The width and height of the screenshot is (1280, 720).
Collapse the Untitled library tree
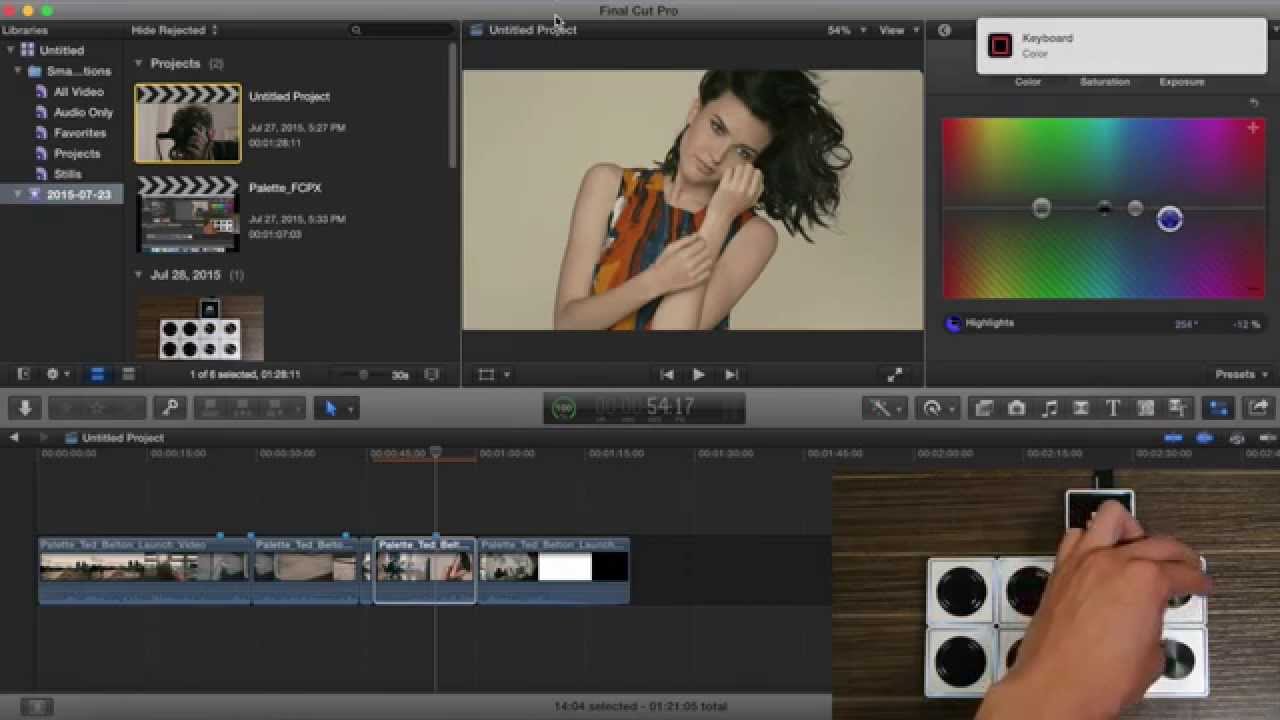tap(11, 50)
